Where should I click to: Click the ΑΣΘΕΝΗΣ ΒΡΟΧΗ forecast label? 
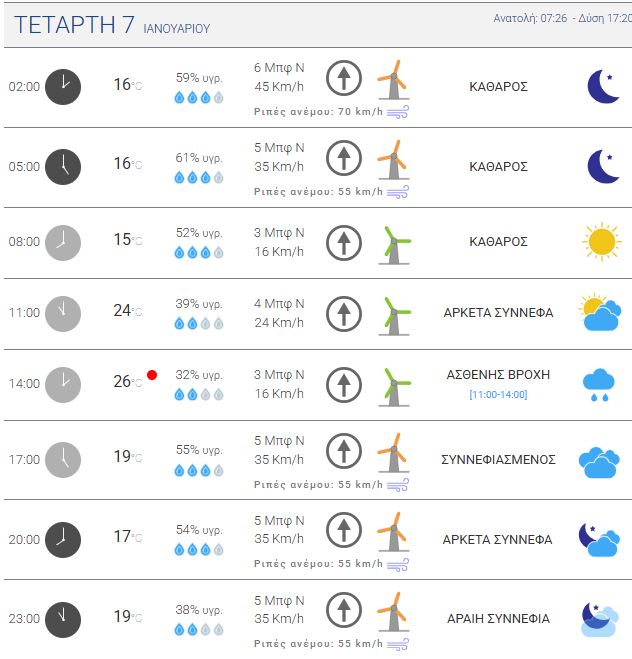(498, 374)
